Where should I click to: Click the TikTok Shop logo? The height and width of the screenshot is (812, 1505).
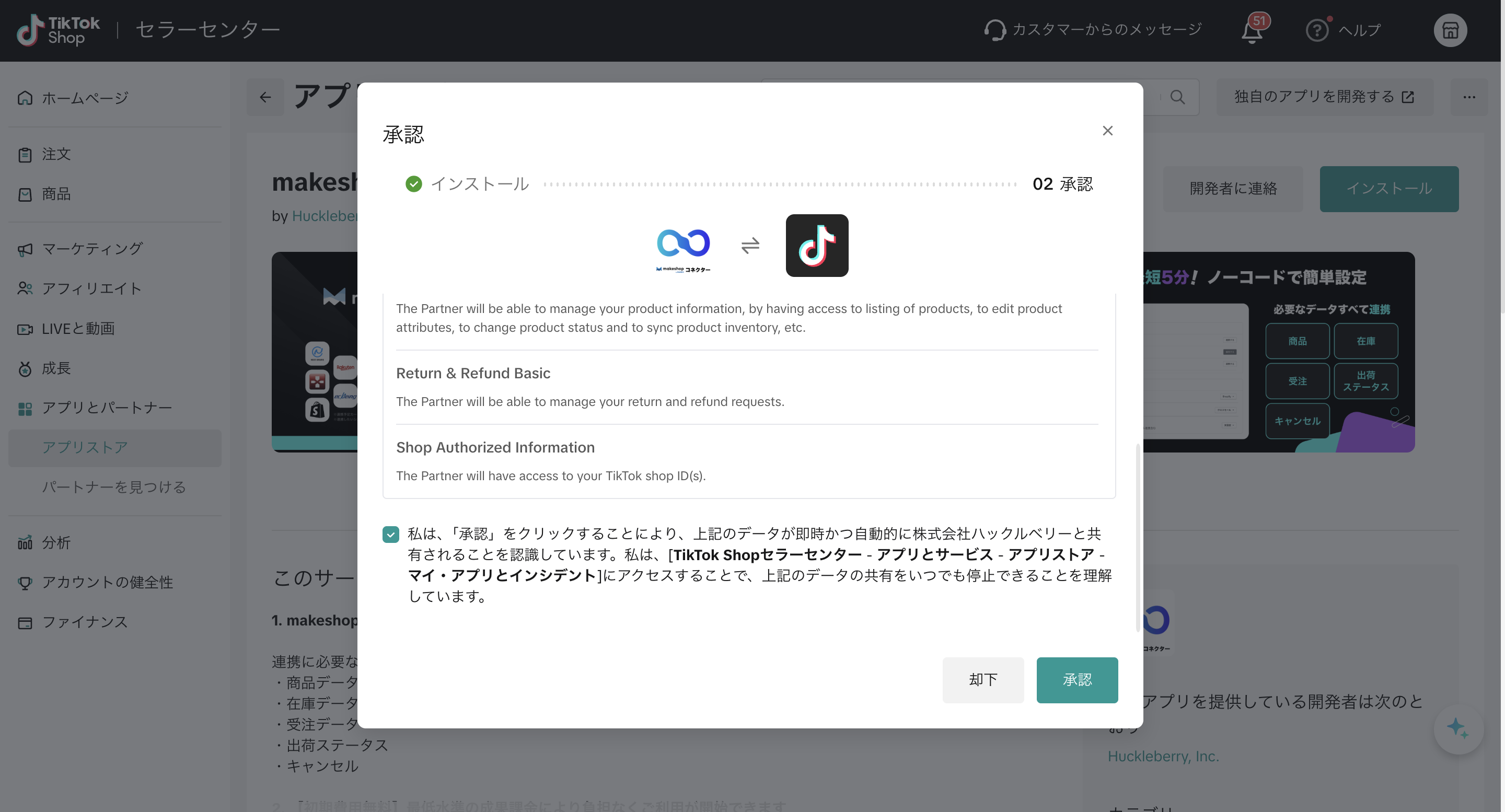click(x=59, y=30)
